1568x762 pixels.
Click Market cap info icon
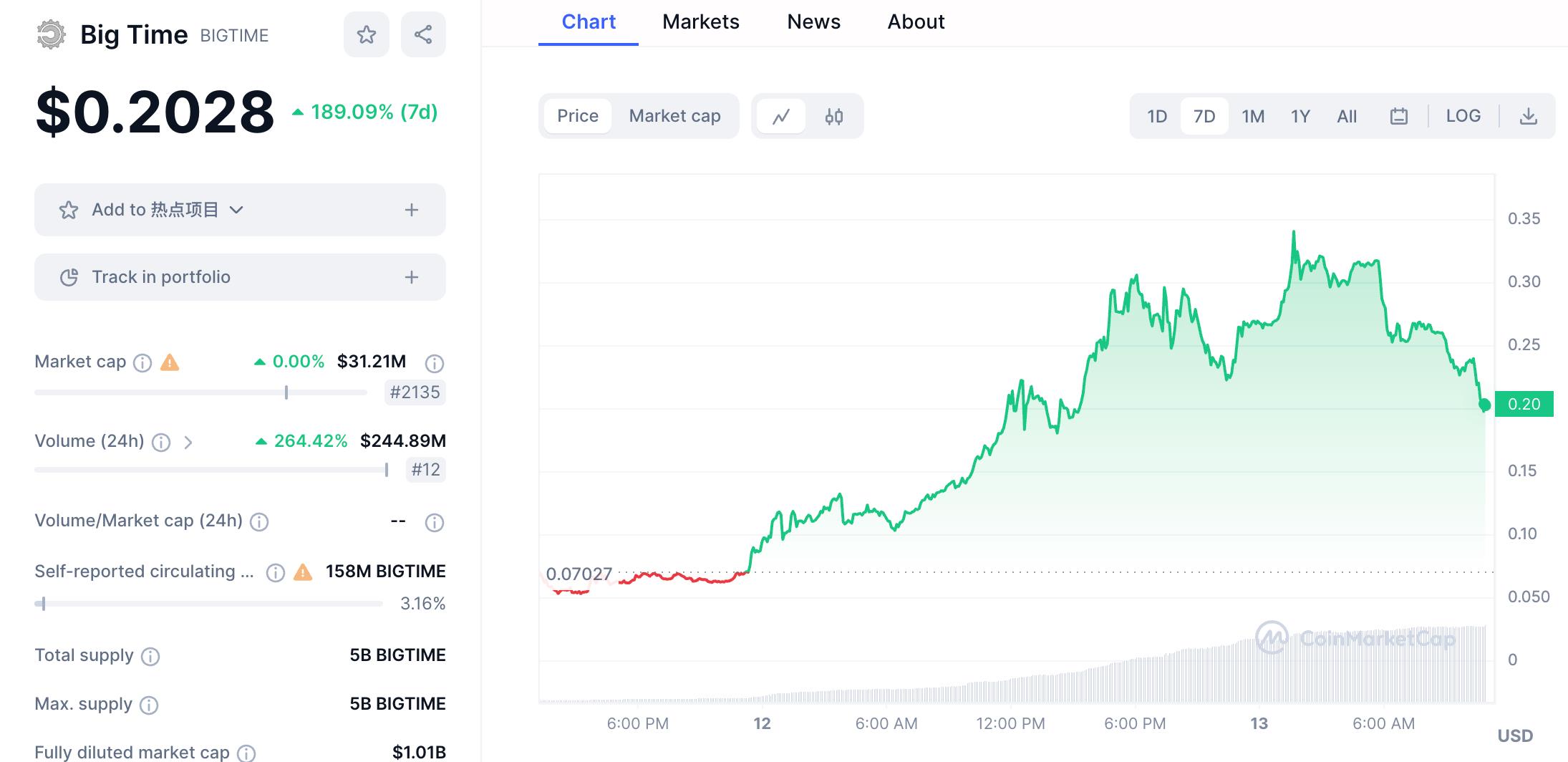142,363
